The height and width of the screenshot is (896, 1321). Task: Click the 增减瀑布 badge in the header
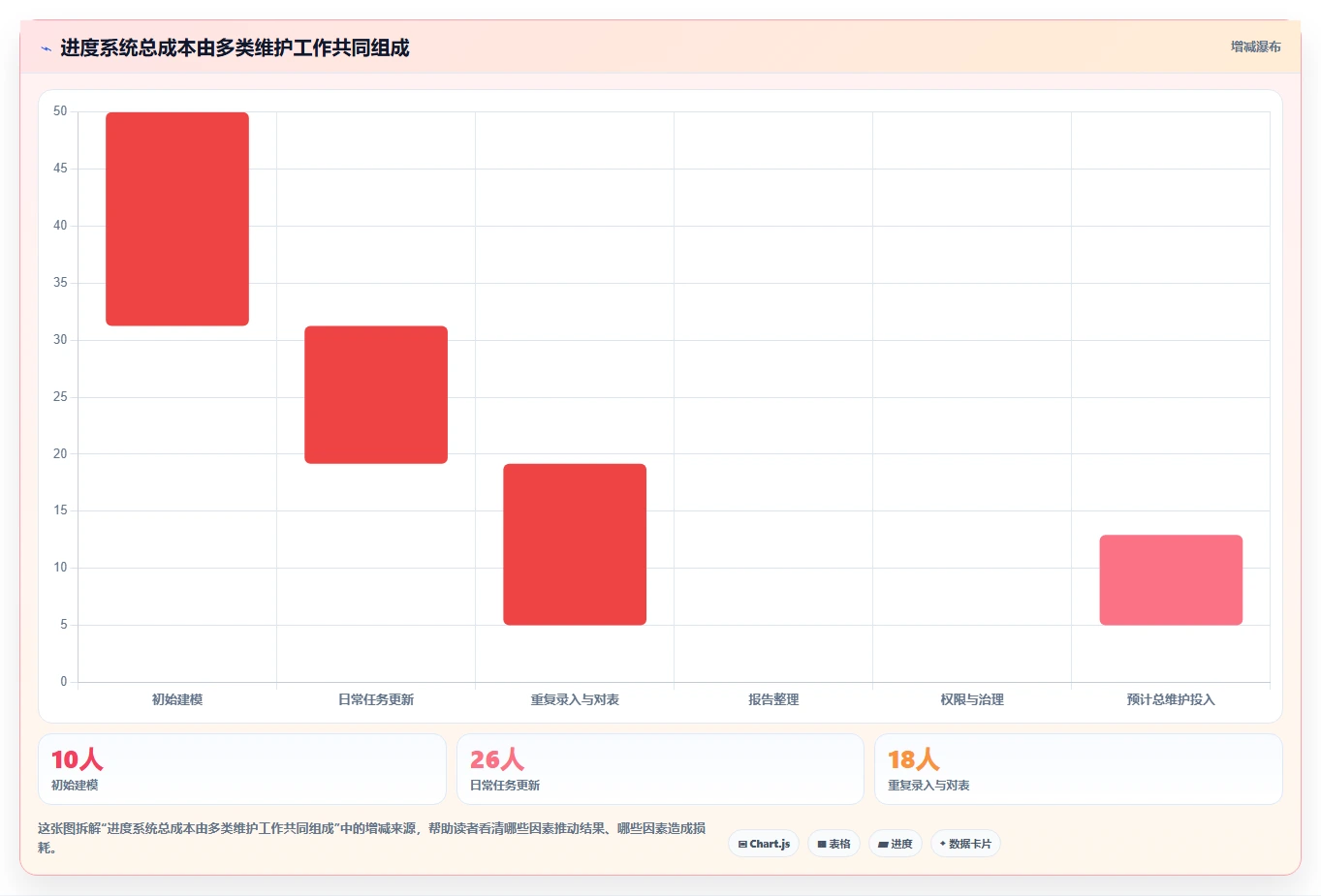click(1255, 46)
